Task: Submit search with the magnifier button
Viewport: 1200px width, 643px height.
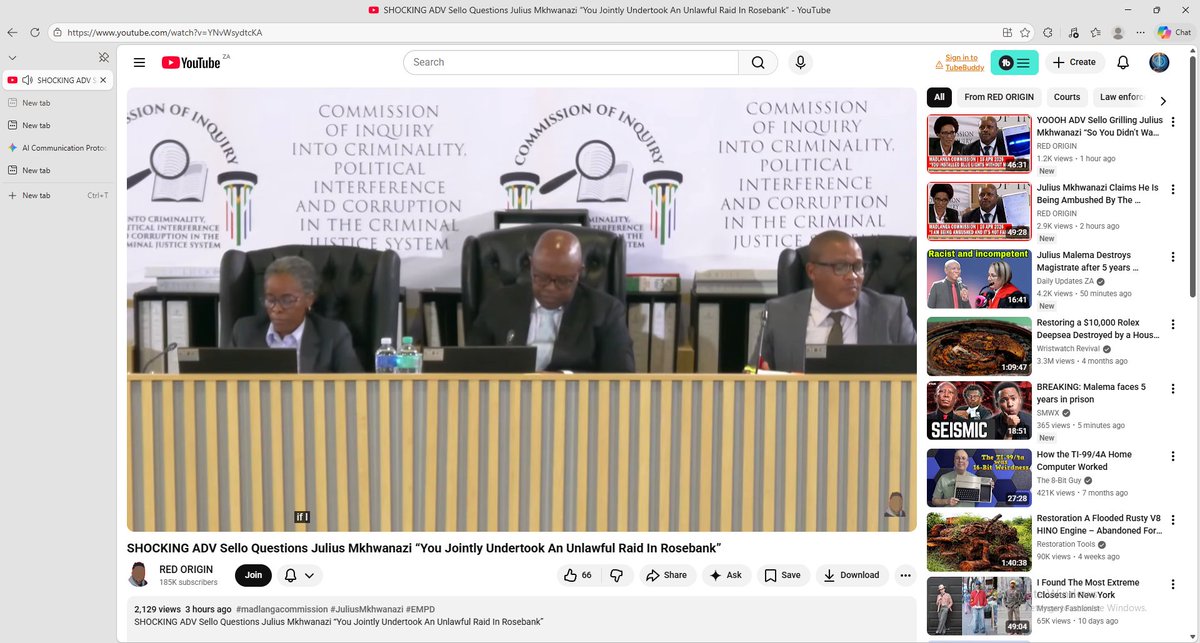Action: [x=758, y=62]
